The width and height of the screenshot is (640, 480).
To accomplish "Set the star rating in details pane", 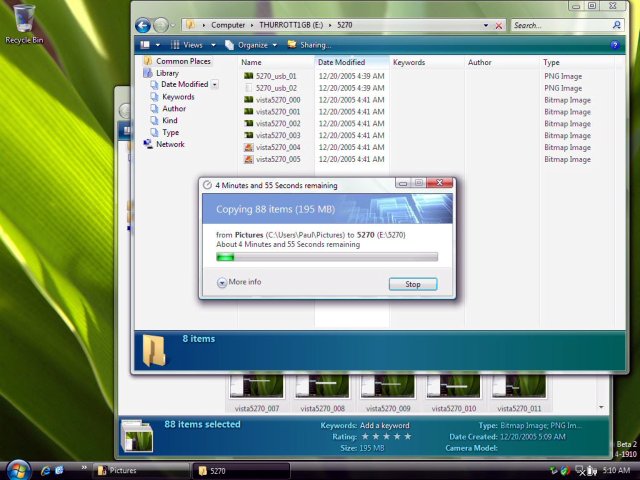I will click(x=385, y=436).
